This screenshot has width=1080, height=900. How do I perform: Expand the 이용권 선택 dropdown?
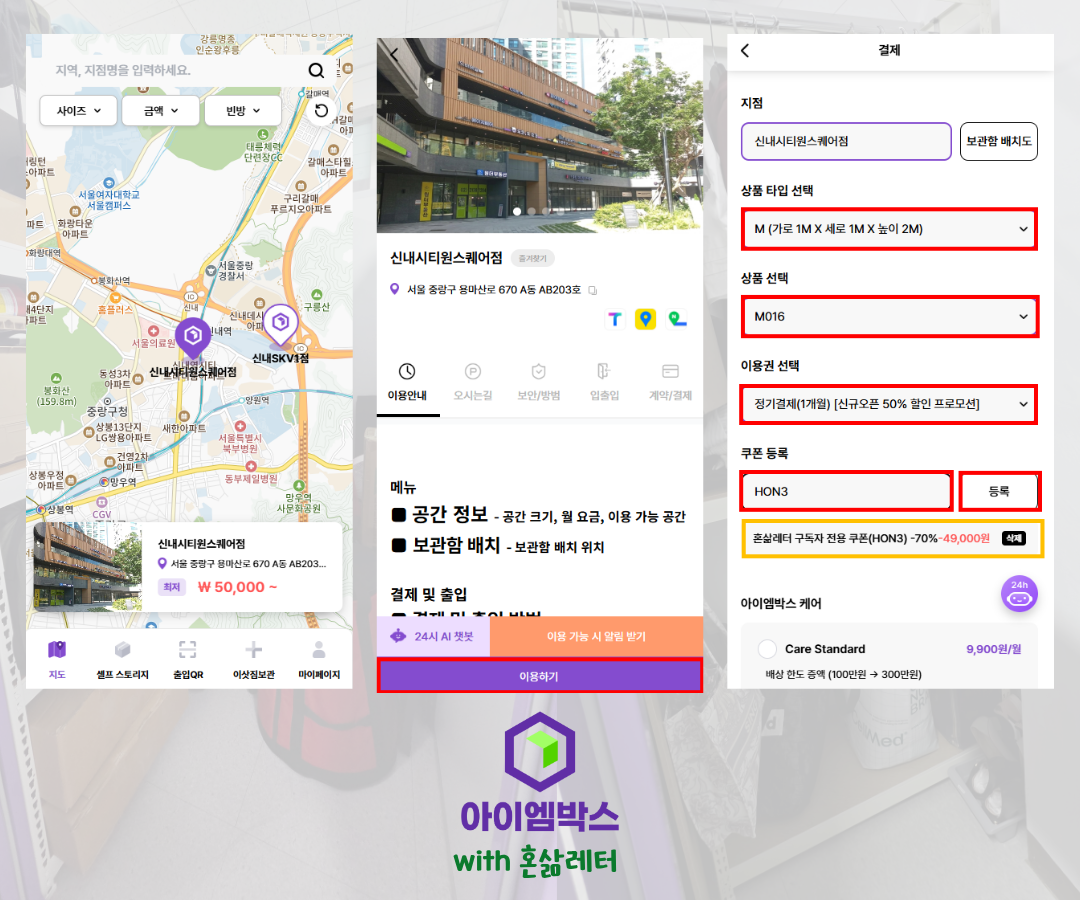889,404
